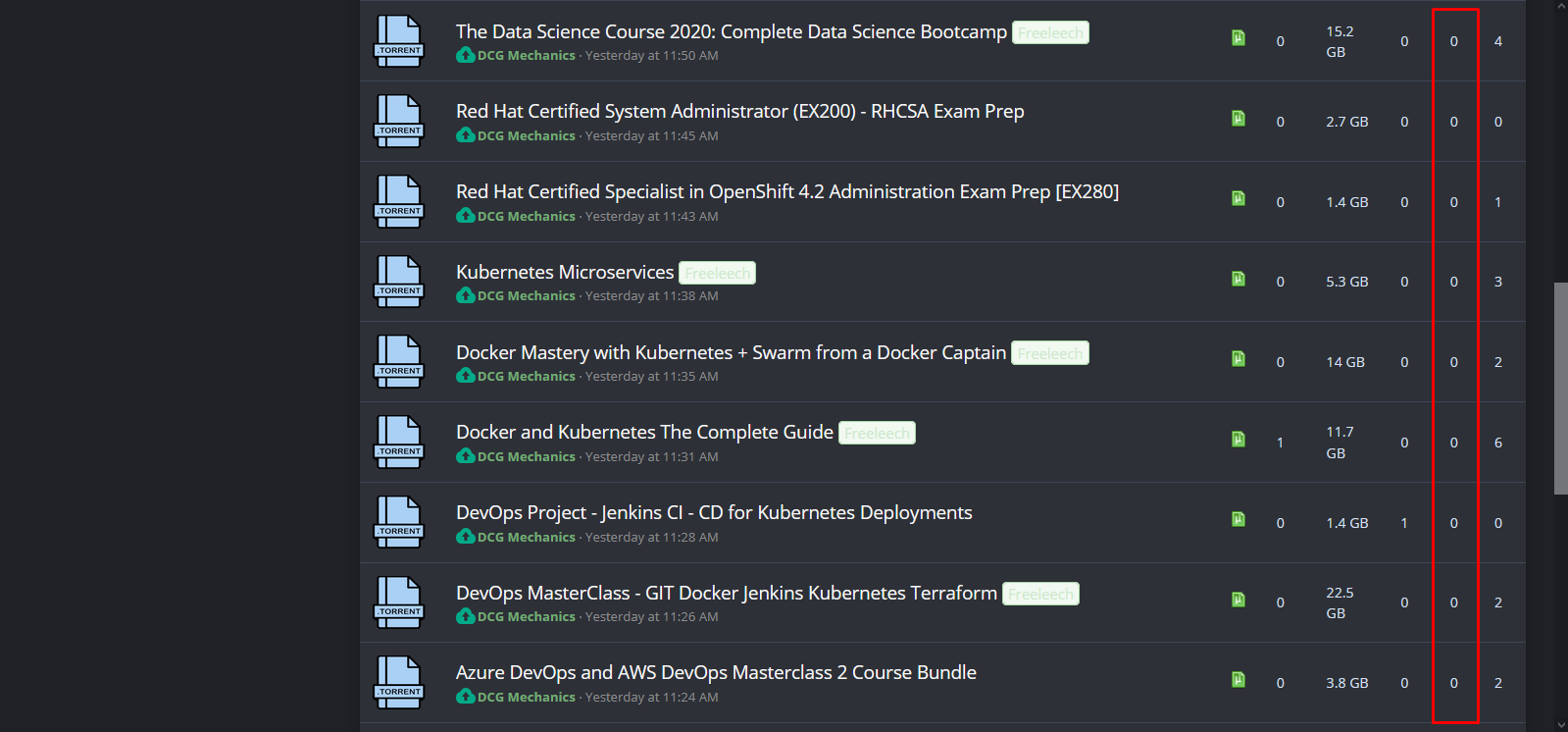The image size is (1568, 732).
Task: Open The Data Science Course 2020 torrent
Action: pos(732,31)
